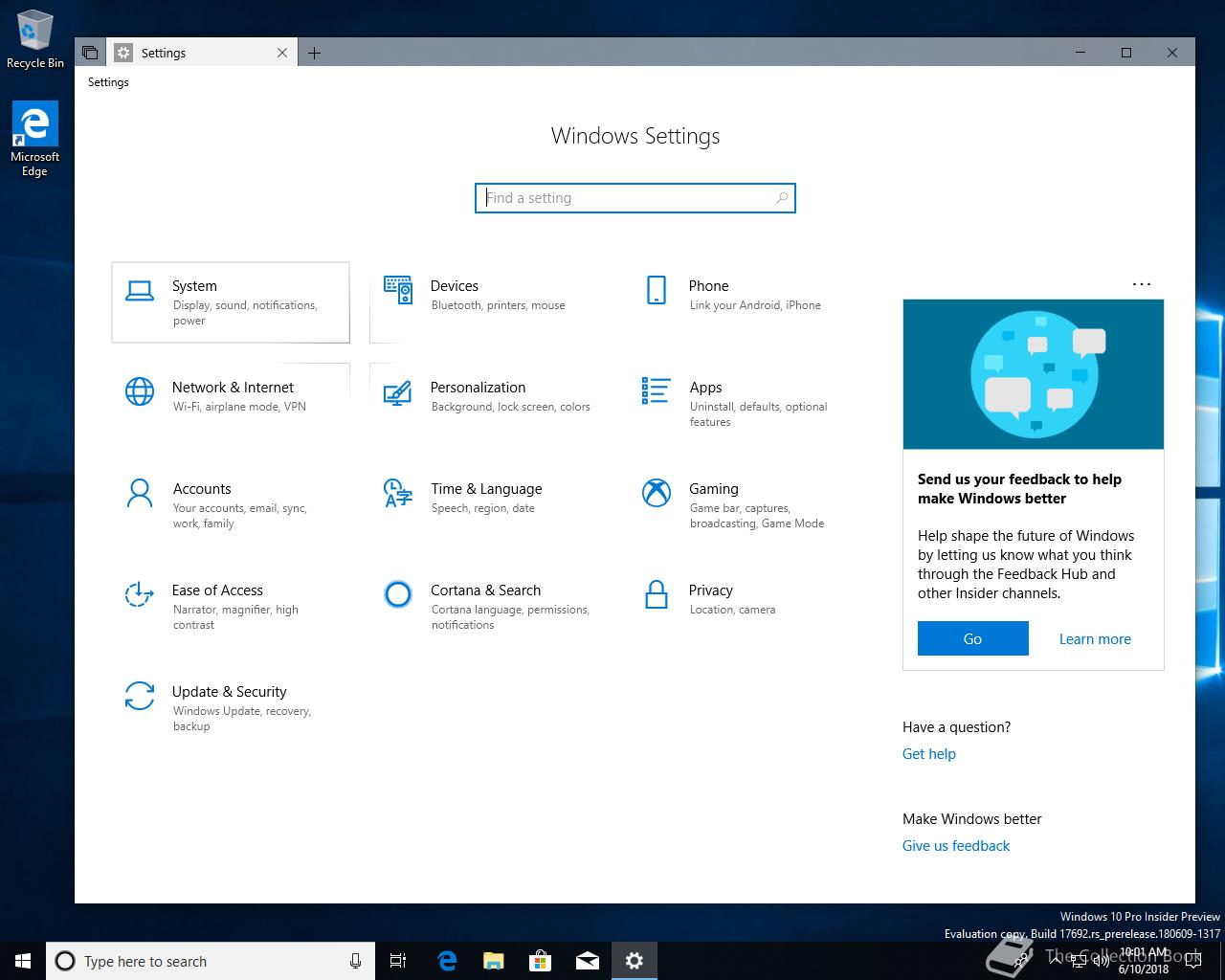Click the Settings gear taskbar icon
This screenshot has width=1225, height=980.
[635, 961]
